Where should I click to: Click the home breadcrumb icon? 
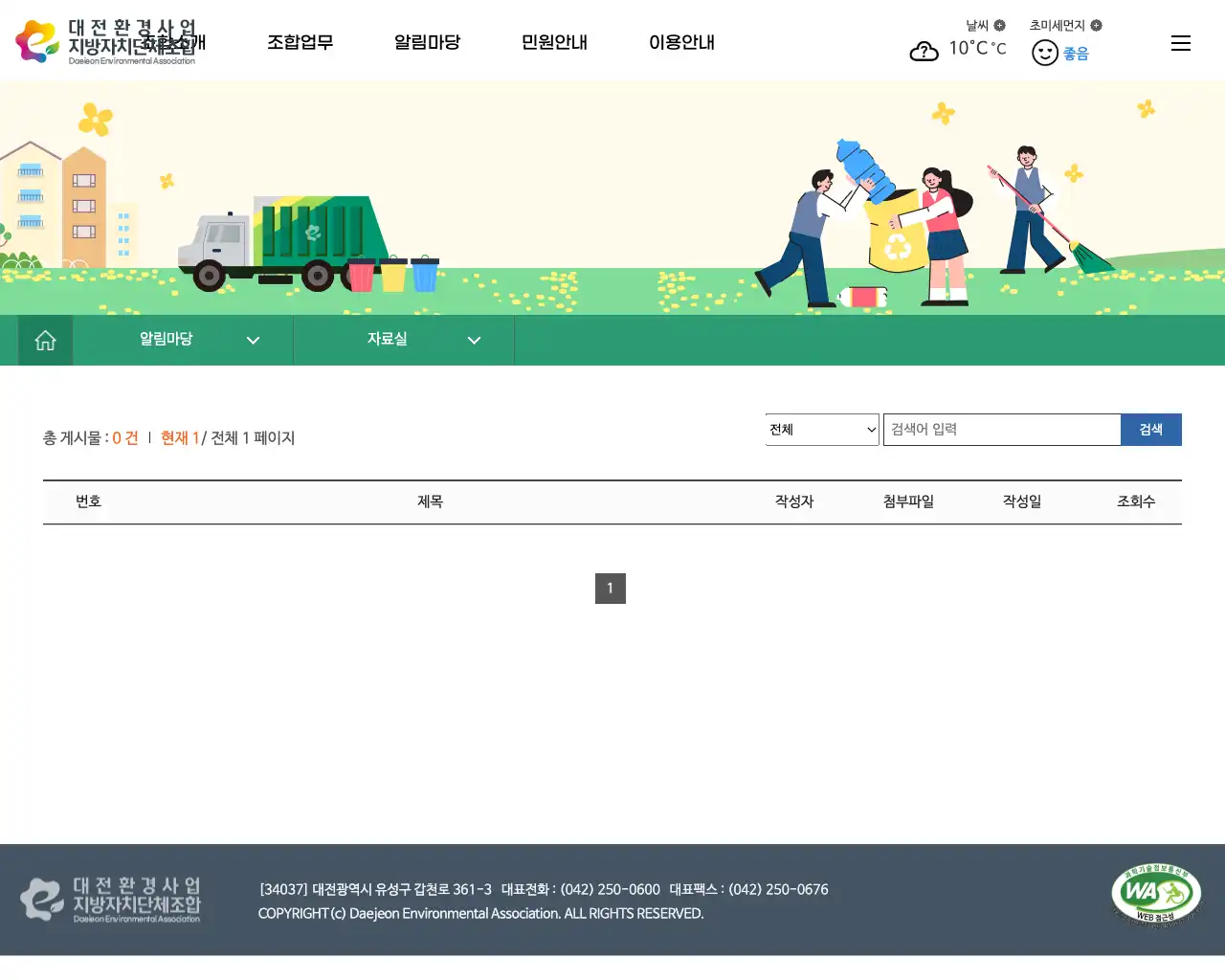(x=45, y=339)
